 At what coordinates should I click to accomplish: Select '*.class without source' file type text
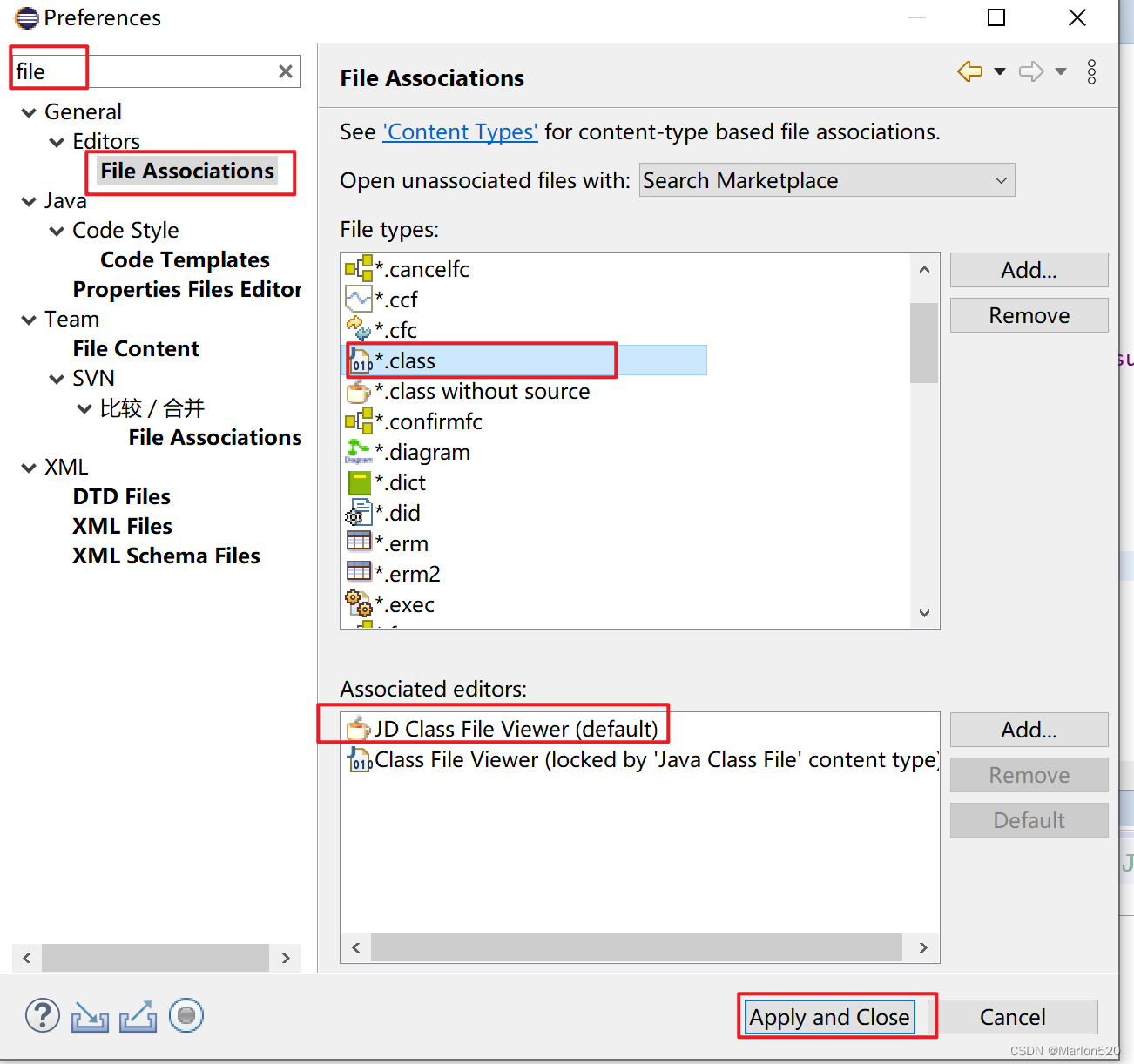pos(483,391)
